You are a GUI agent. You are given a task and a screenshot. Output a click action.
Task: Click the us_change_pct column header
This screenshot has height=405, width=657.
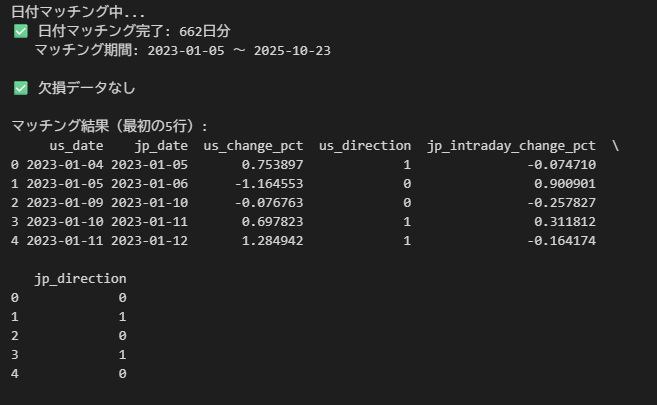[x=253, y=146]
